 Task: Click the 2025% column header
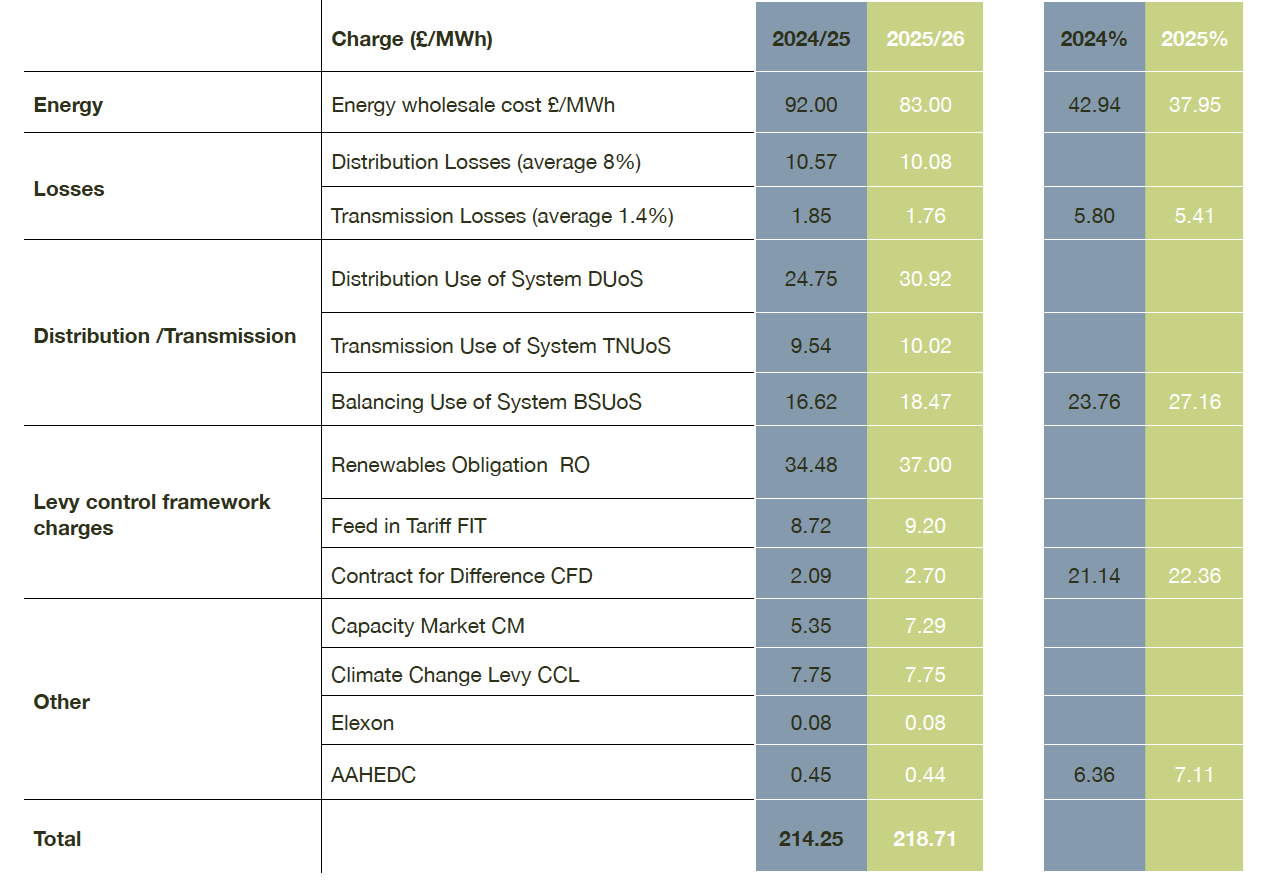pyautogui.click(x=1194, y=40)
